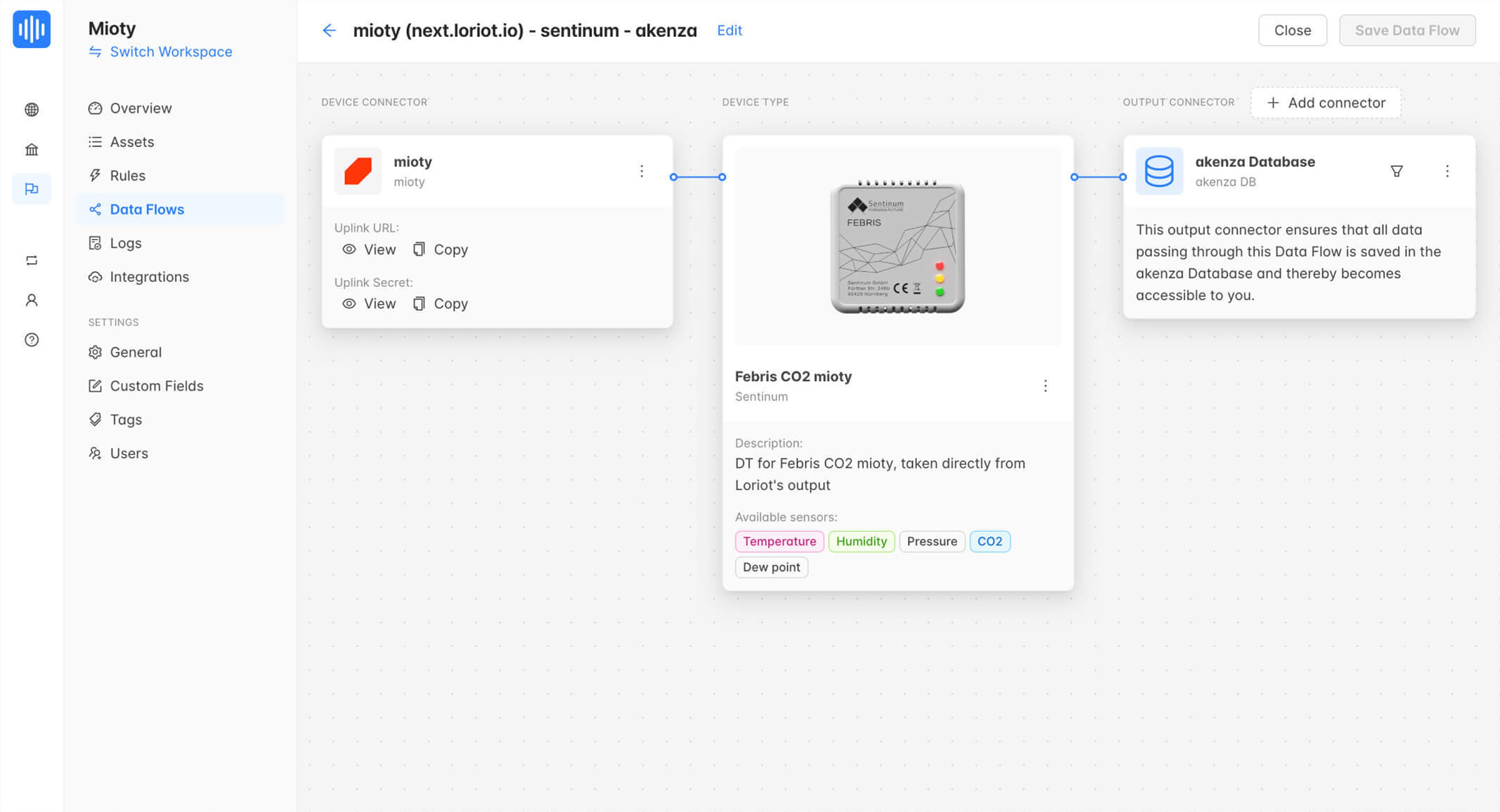This screenshot has width=1500, height=812.
Task: Go to Assets in sidebar
Action: pyautogui.click(x=132, y=142)
